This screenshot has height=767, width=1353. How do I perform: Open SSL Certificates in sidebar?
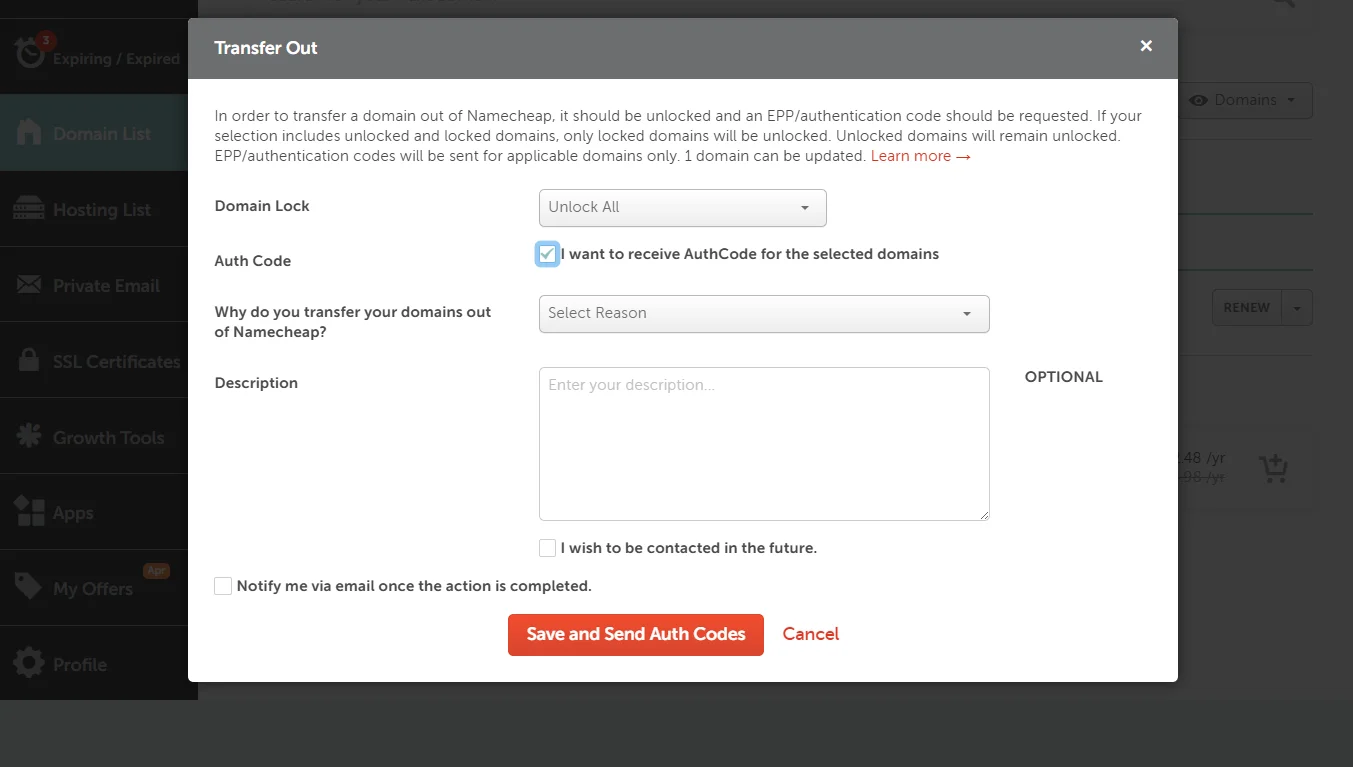click(x=99, y=361)
